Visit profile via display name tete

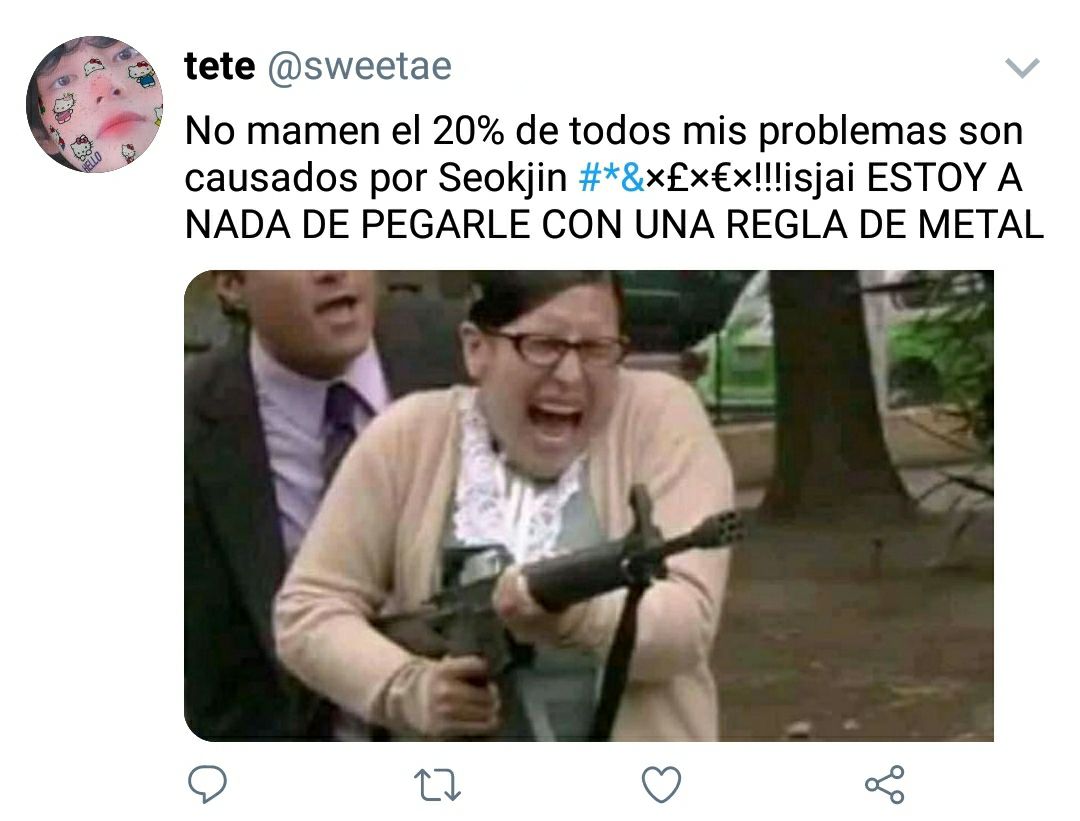click(220, 66)
